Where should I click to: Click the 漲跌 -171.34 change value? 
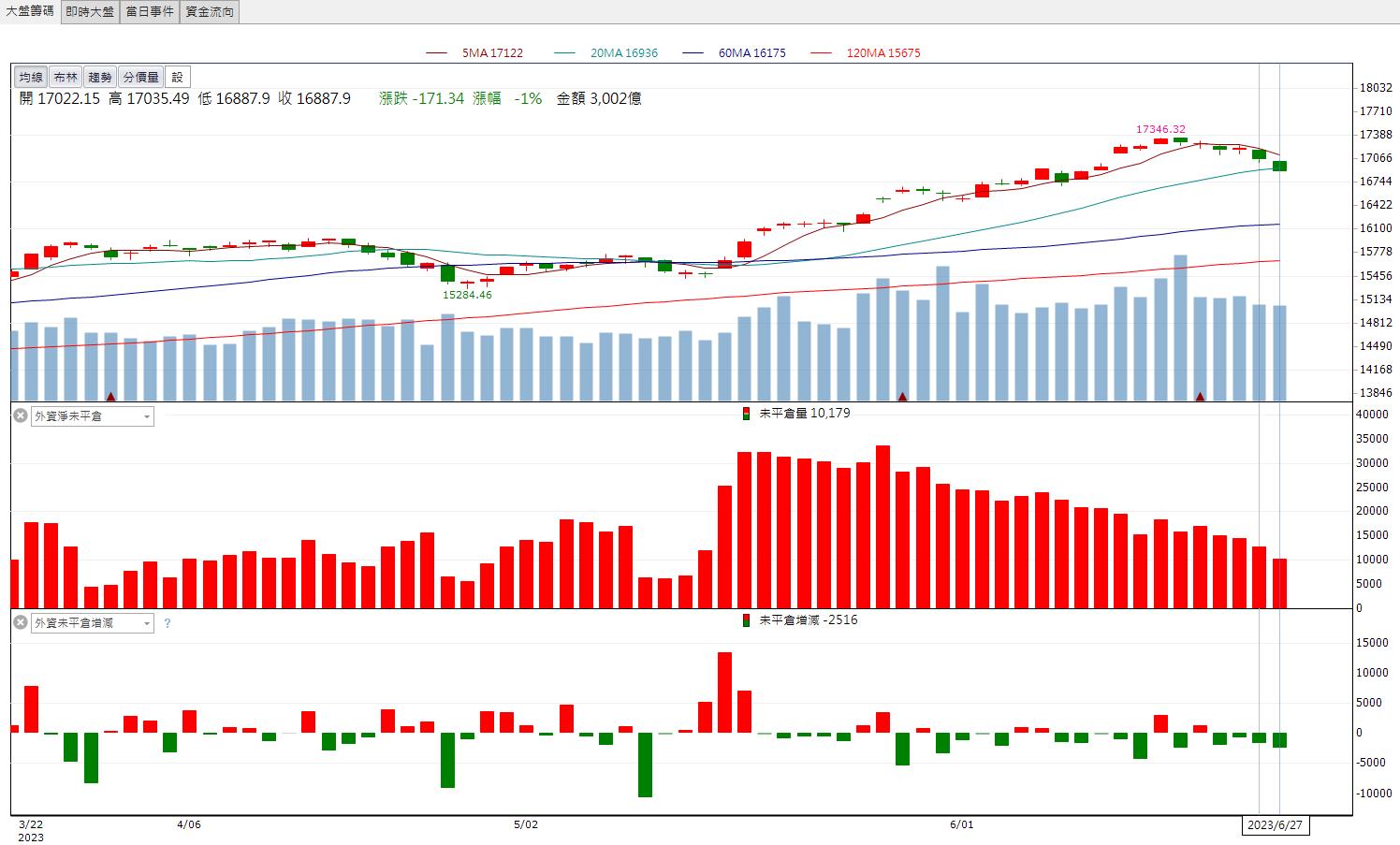pyautogui.click(x=421, y=98)
